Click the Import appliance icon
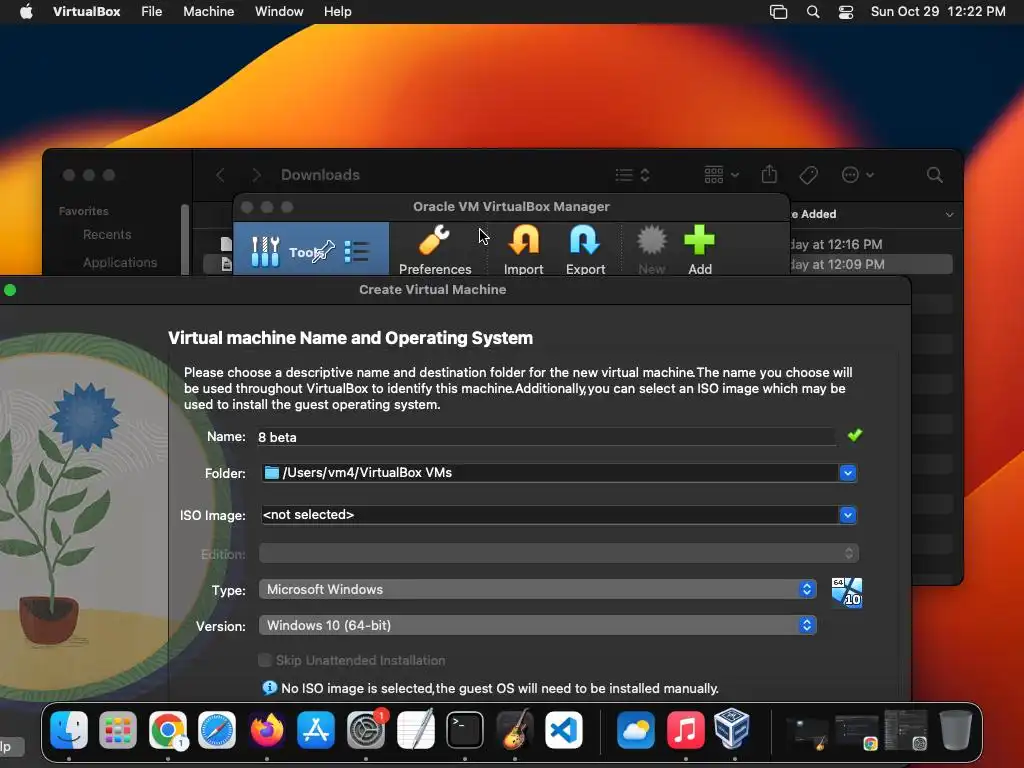Screen dimensions: 1024x768 click(524, 249)
